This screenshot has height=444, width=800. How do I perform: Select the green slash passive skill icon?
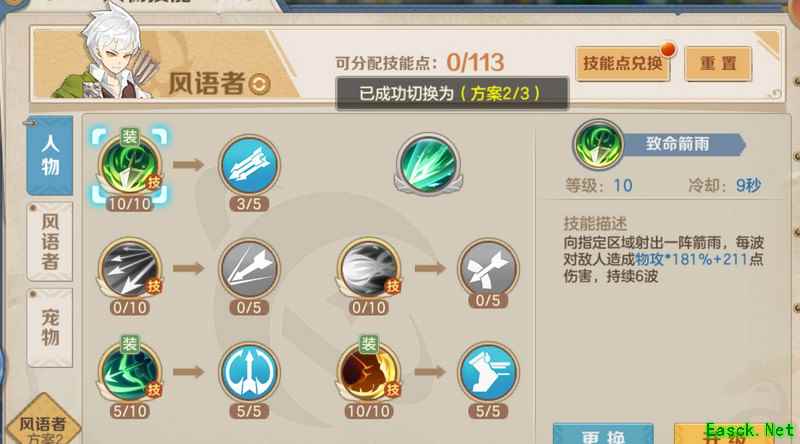coord(428,165)
